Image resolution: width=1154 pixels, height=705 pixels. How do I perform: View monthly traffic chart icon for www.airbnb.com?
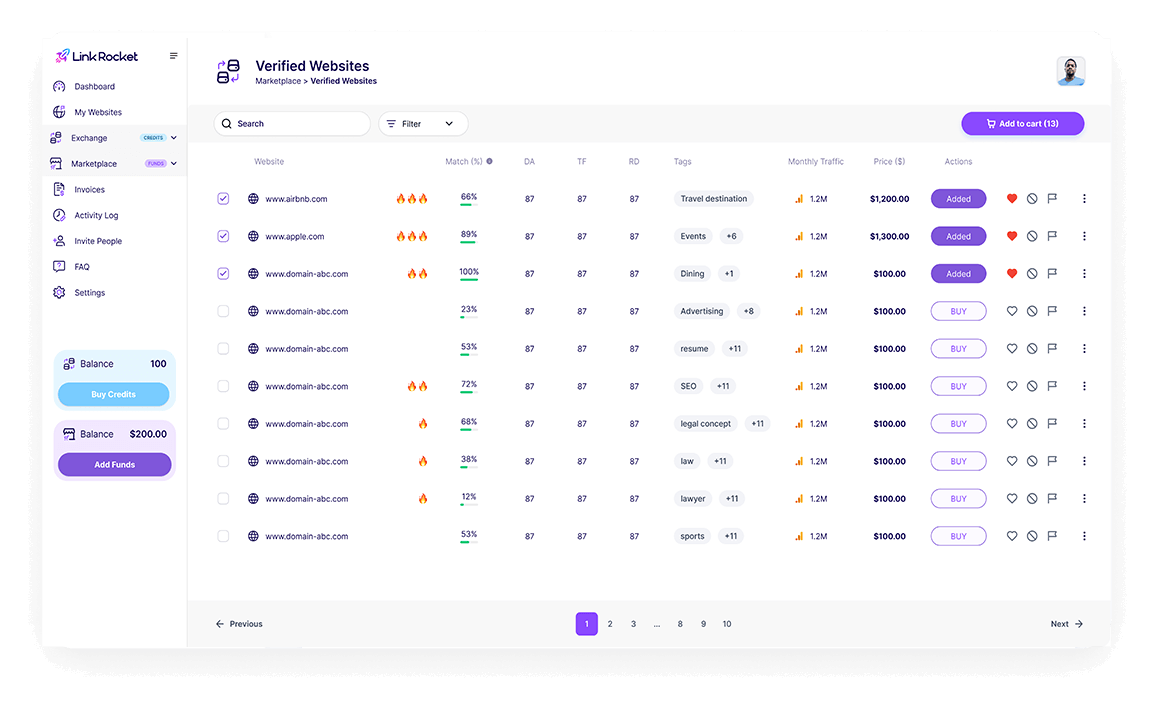799,198
